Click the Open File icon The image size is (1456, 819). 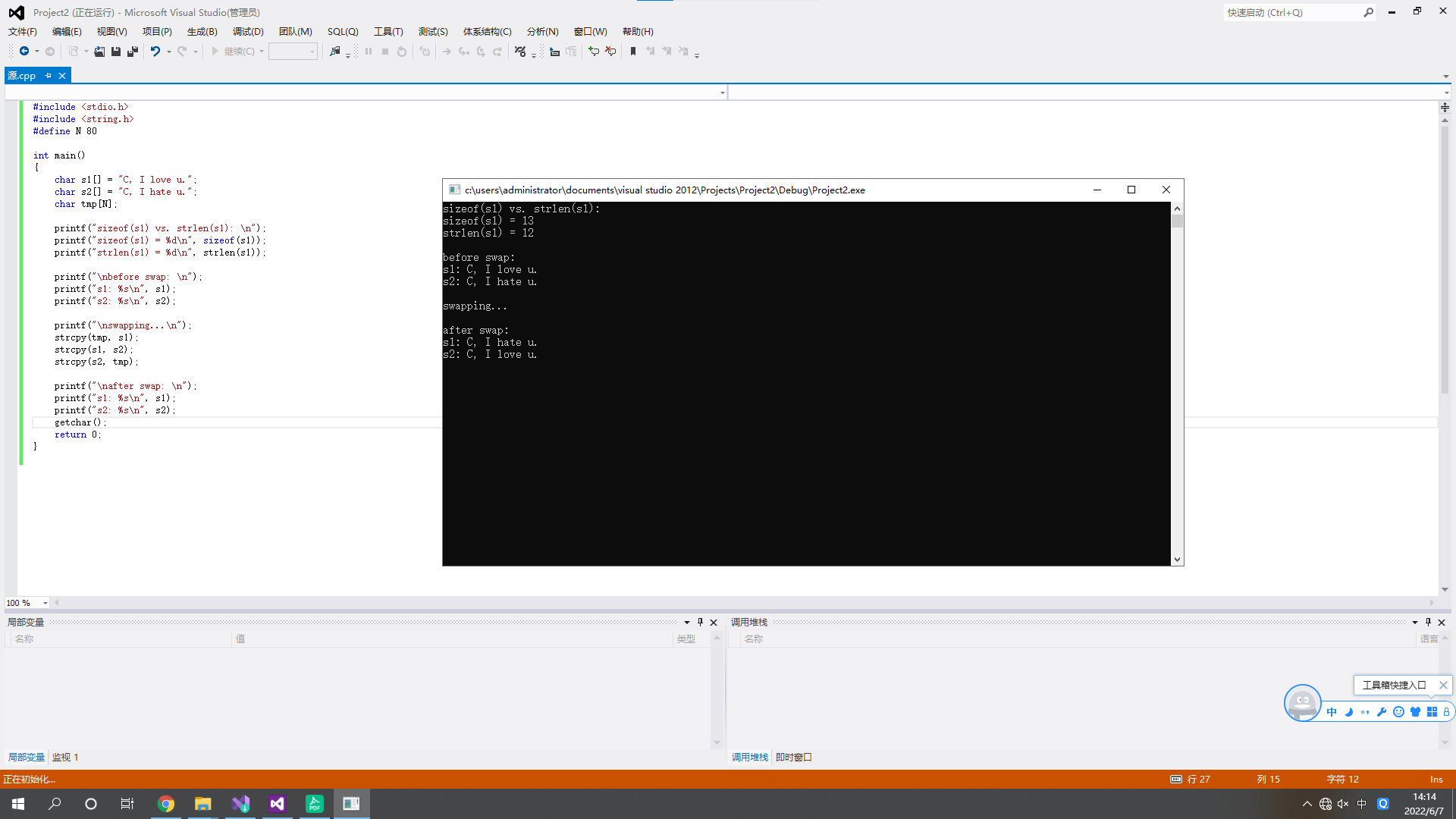coord(99,52)
